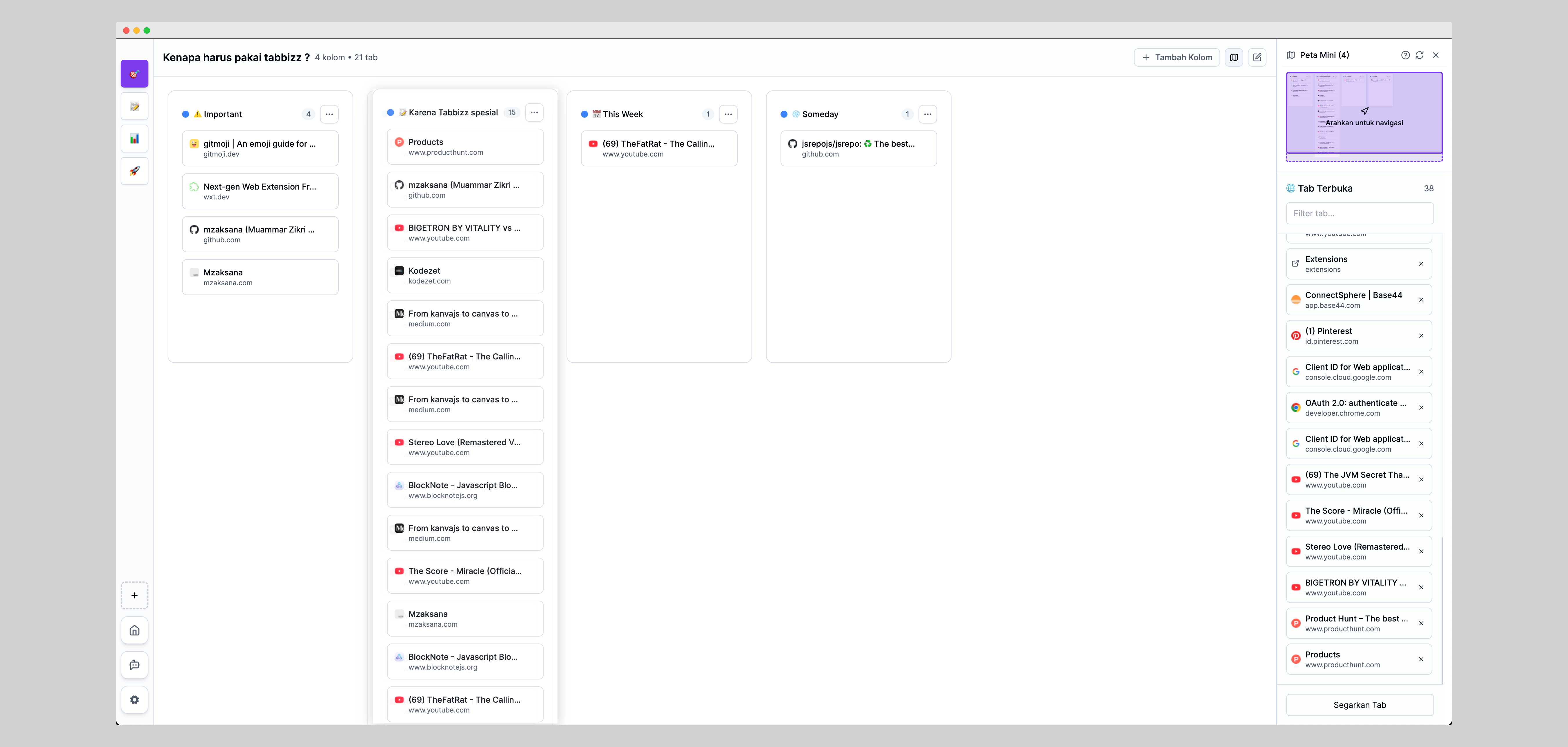Screen dimensions: 1568x747
Task: Click Tambah Kolom button
Action: 1177,57
